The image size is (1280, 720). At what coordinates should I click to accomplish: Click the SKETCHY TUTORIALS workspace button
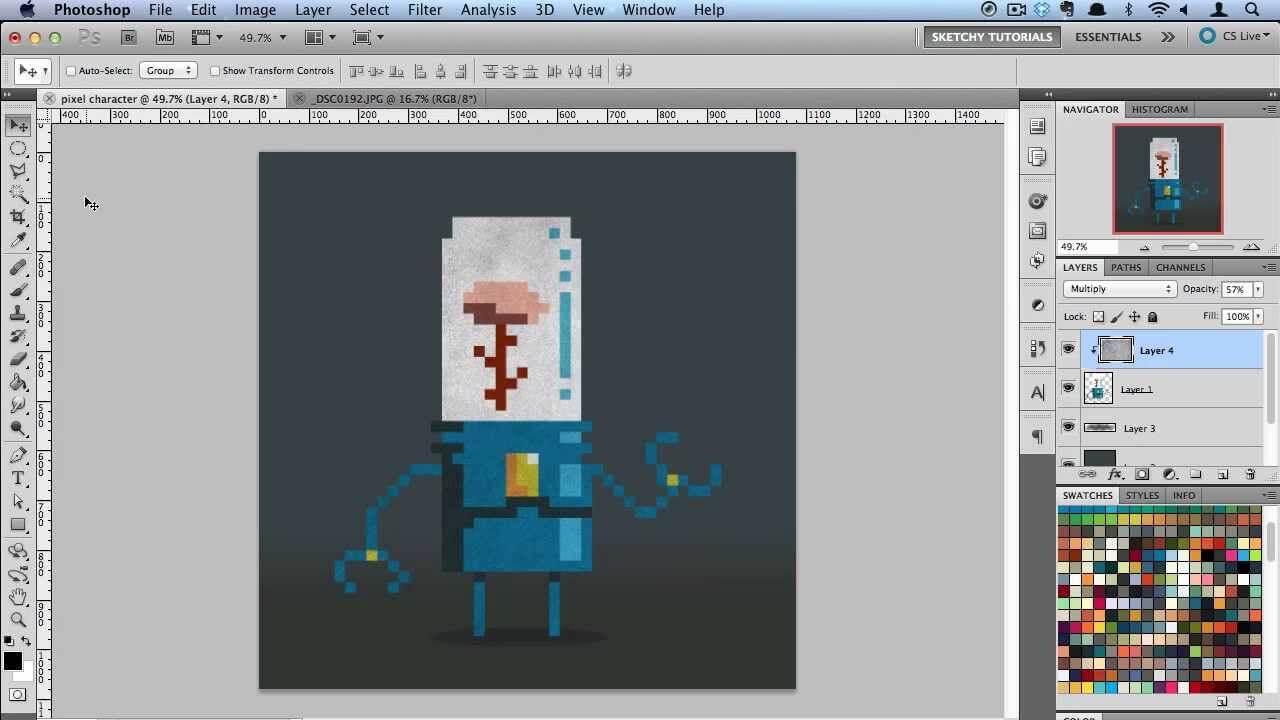tap(991, 36)
